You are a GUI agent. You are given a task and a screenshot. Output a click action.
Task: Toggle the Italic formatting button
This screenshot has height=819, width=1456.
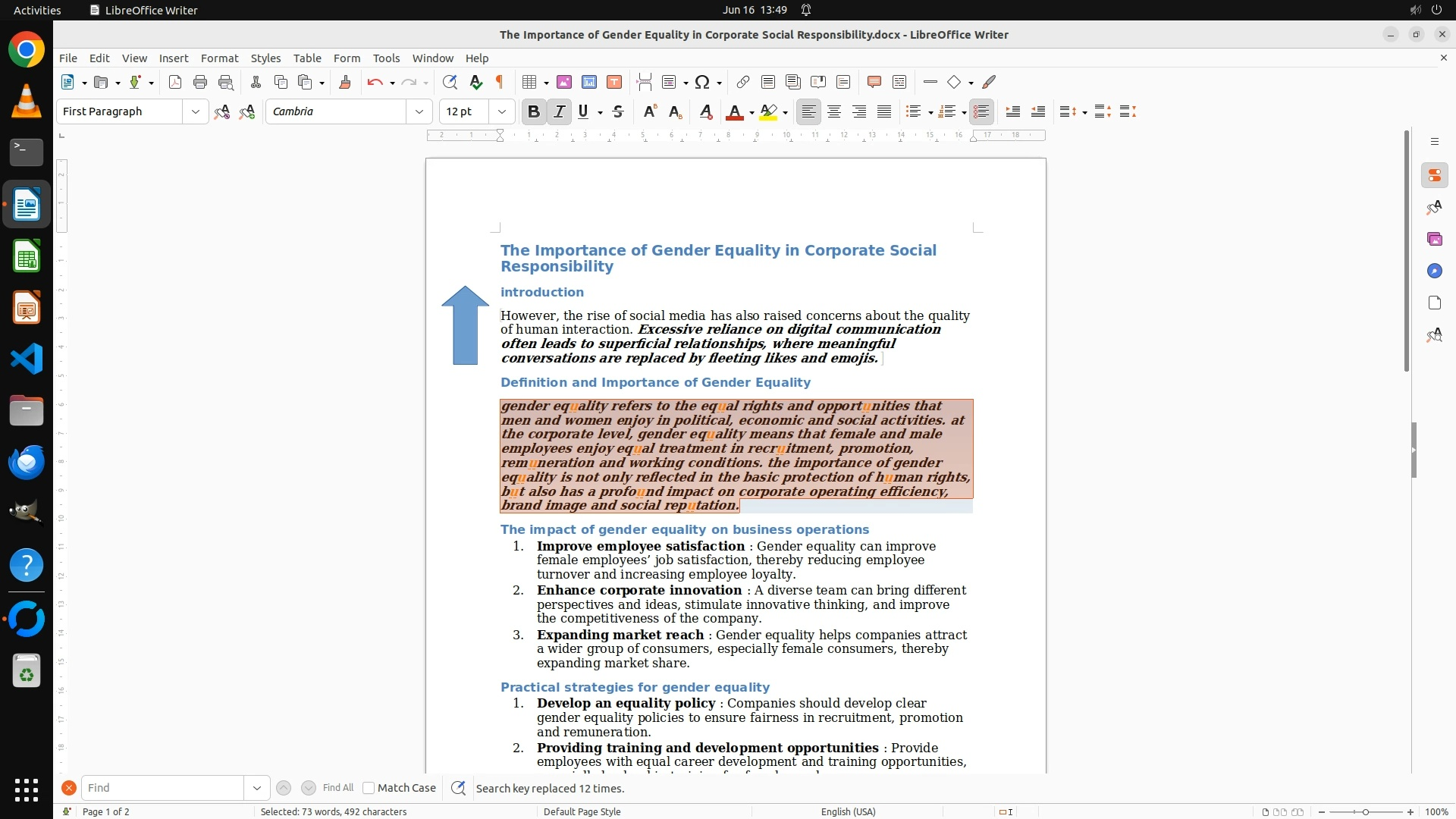point(559,112)
